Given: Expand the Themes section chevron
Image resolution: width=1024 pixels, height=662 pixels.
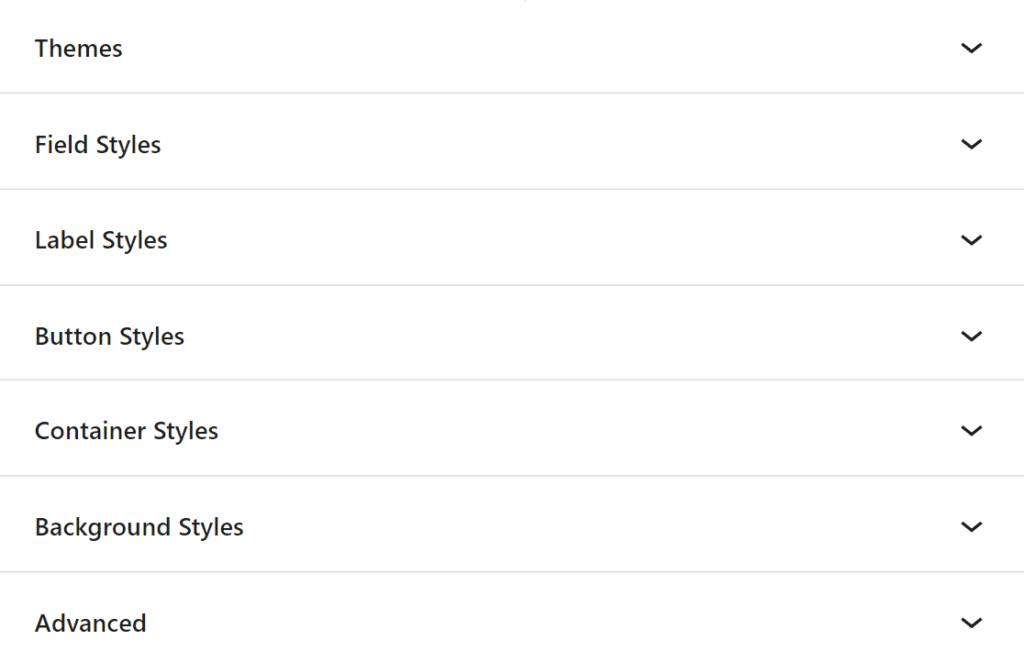Looking at the screenshot, I should (x=971, y=48).
